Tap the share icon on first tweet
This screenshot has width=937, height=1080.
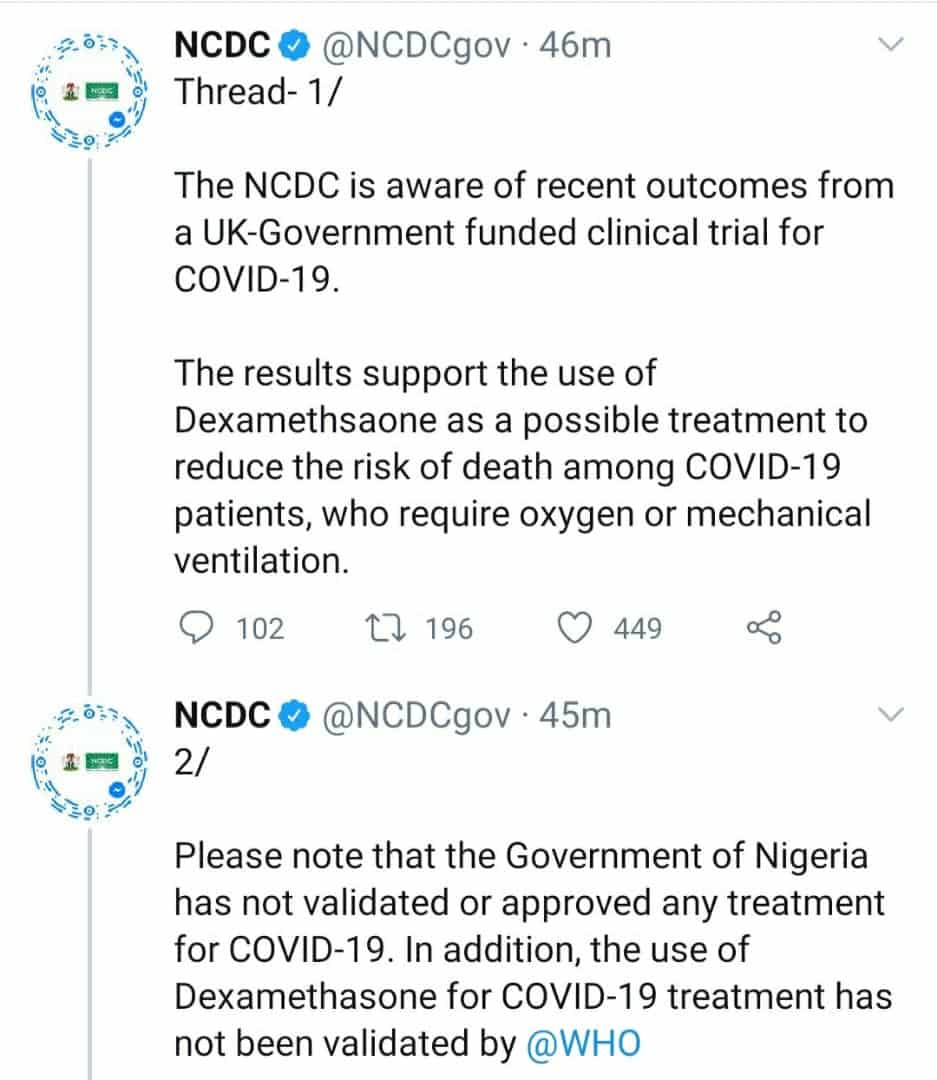click(764, 628)
